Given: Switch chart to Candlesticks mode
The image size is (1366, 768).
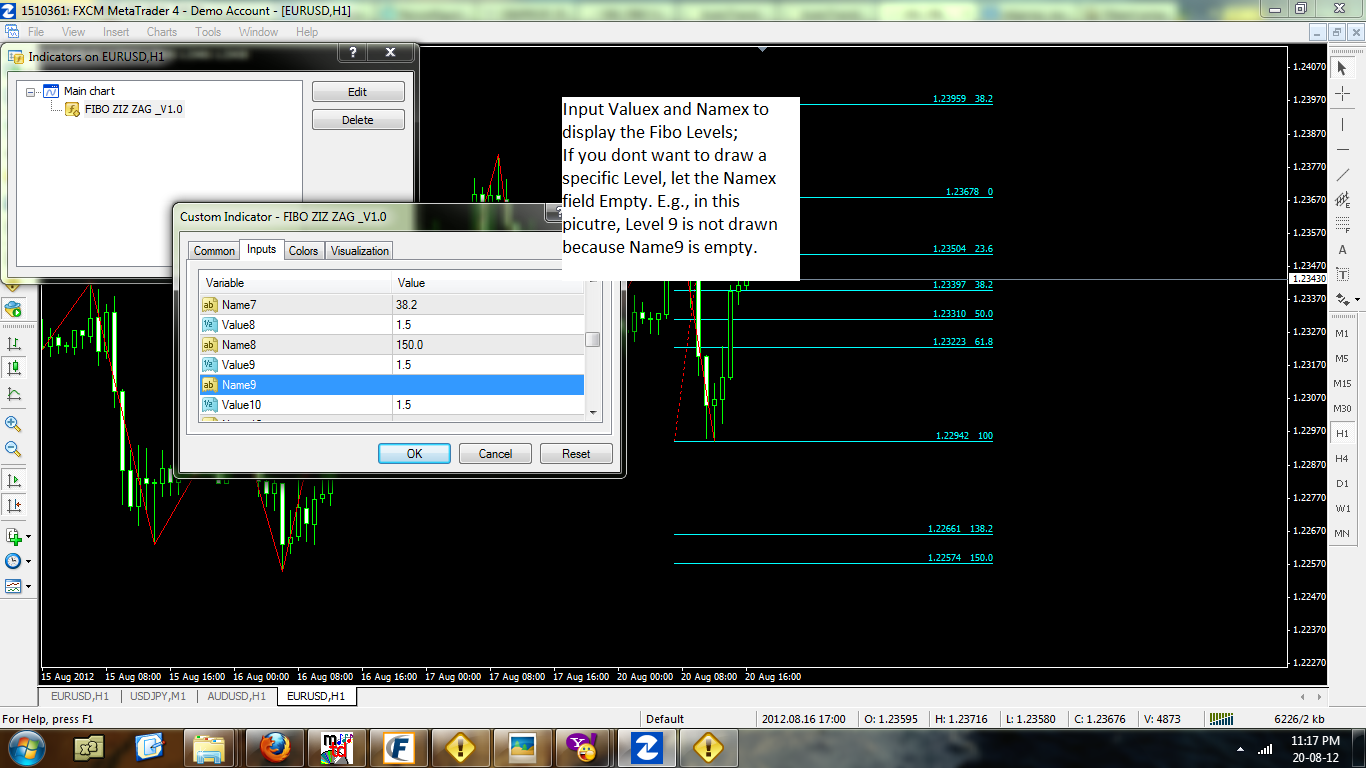Looking at the screenshot, I should pyautogui.click(x=14, y=368).
